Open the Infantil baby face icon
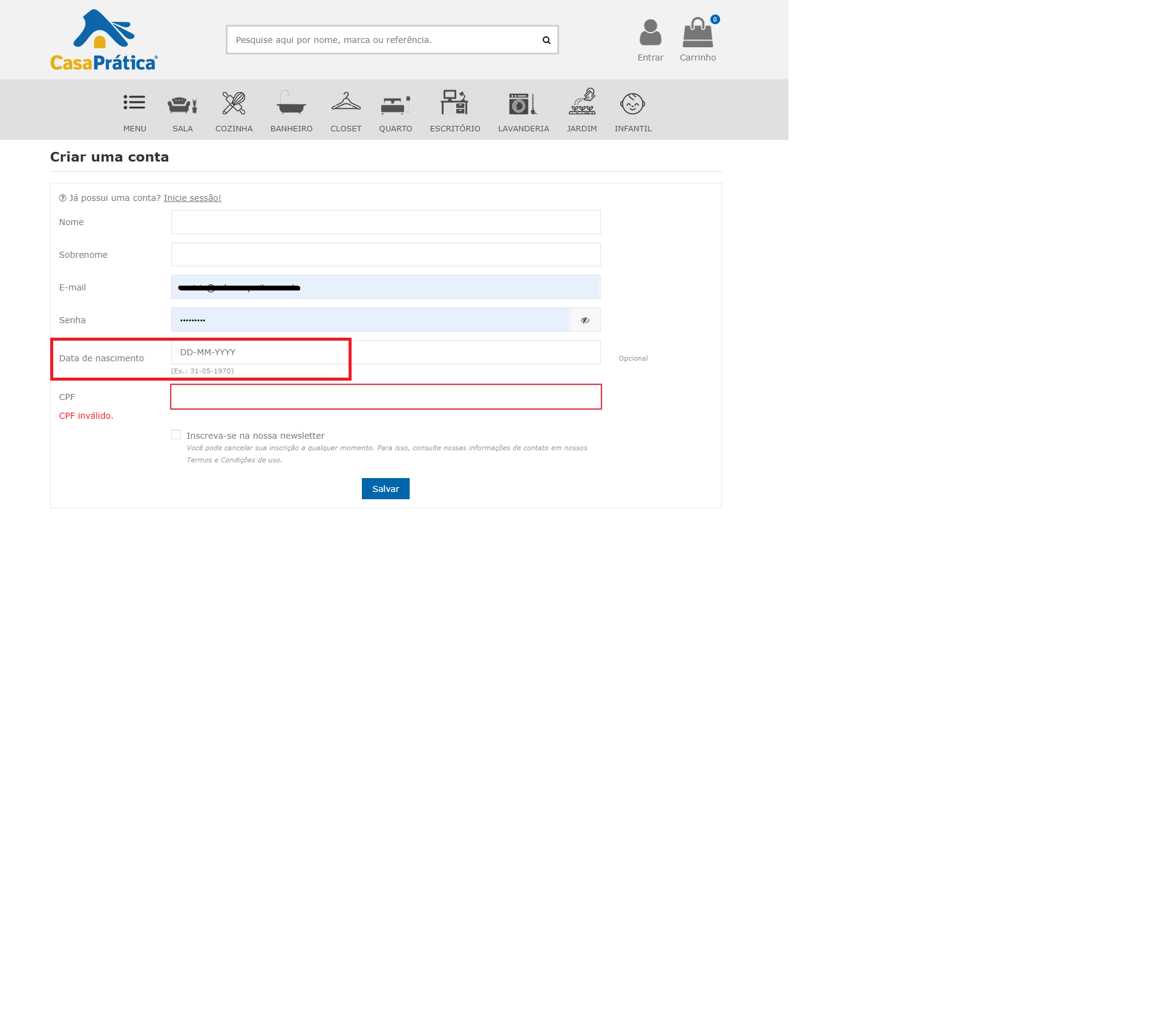 pyautogui.click(x=632, y=103)
